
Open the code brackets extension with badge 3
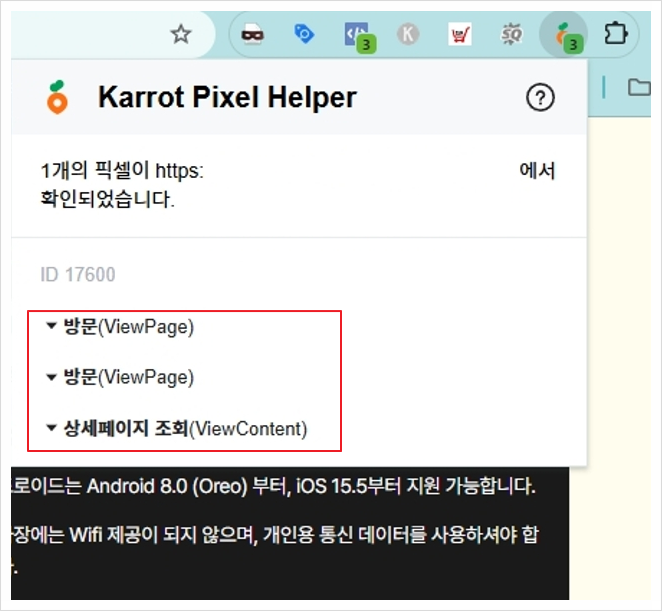tap(360, 37)
